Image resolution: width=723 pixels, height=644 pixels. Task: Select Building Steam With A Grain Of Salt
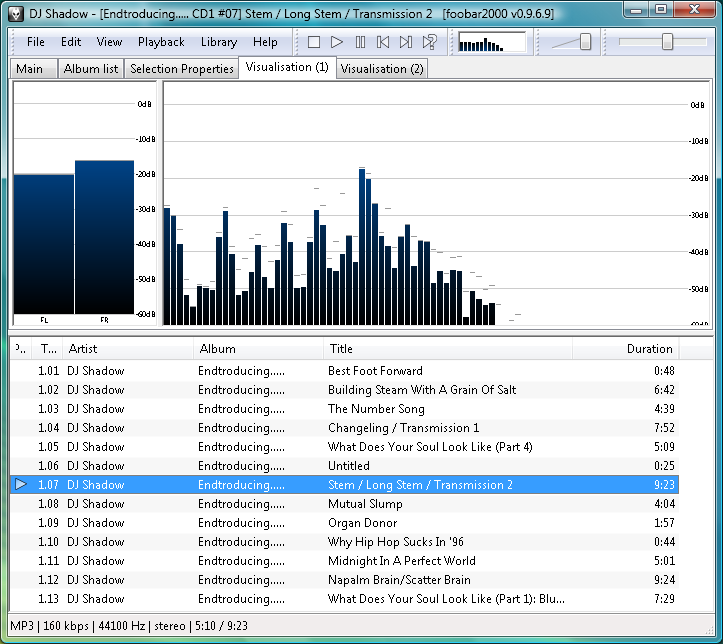[x=344, y=390]
